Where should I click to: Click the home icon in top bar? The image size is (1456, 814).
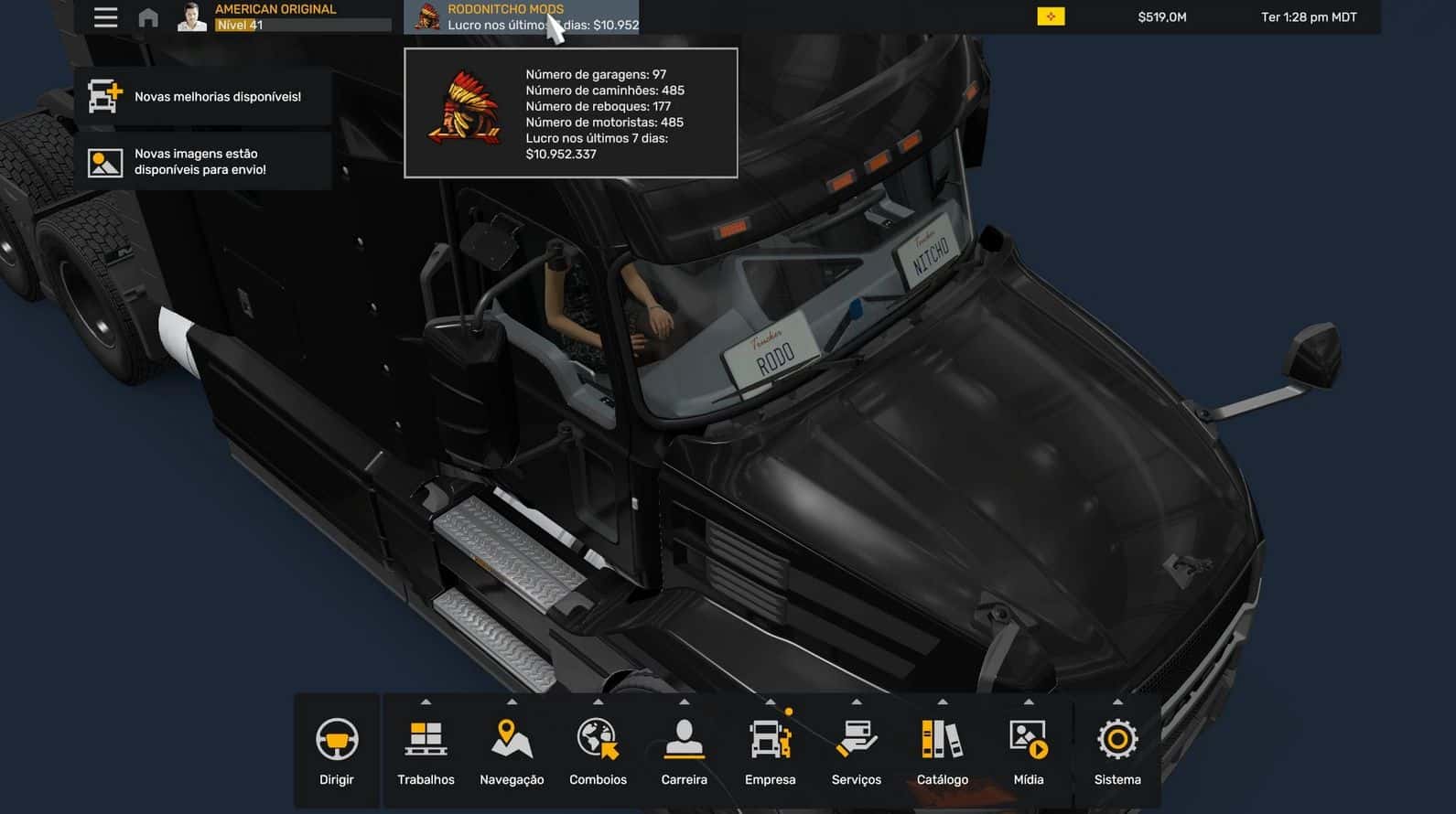[x=148, y=17]
